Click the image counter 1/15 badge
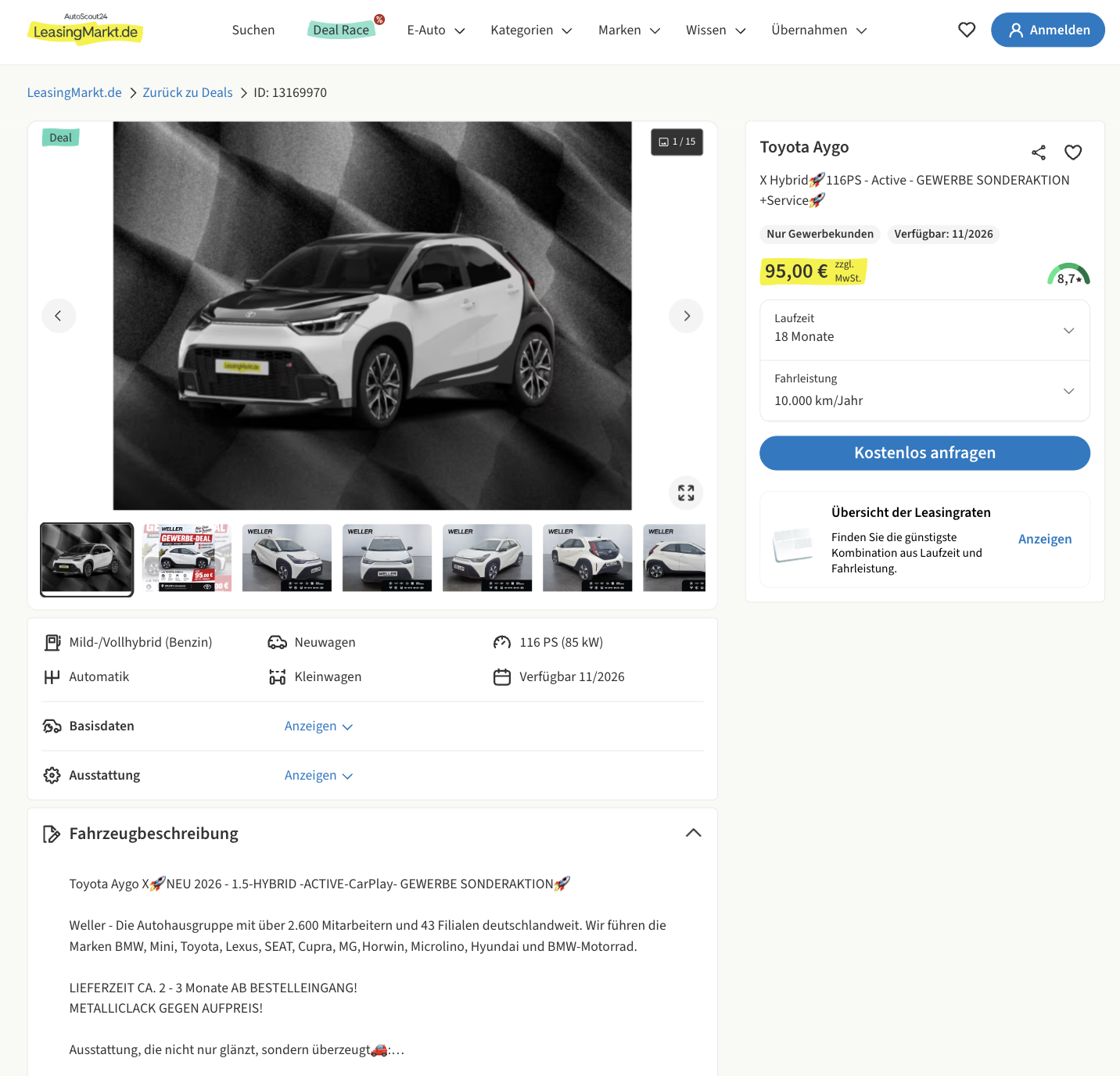Image resolution: width=1120 pixels, height=1076 pixels. (677, 142)
